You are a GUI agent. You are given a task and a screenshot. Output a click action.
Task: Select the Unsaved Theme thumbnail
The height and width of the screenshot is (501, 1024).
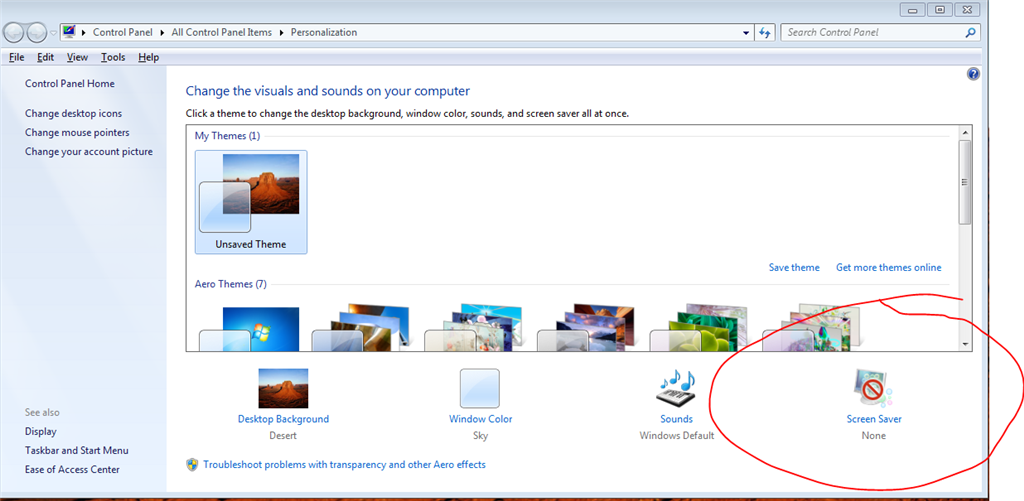[x=251, y=202]
